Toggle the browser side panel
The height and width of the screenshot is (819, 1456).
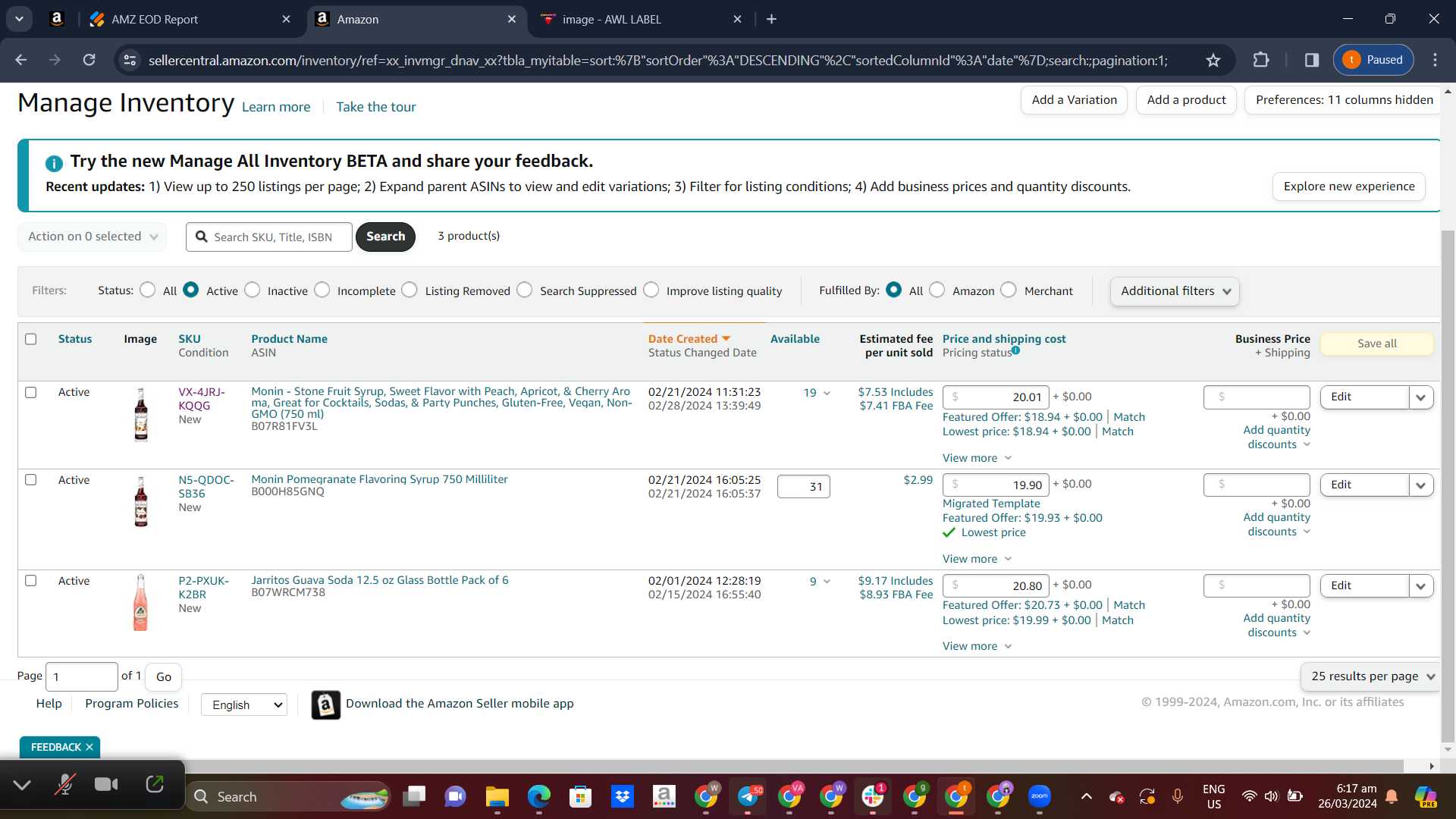pos(1312,60)
